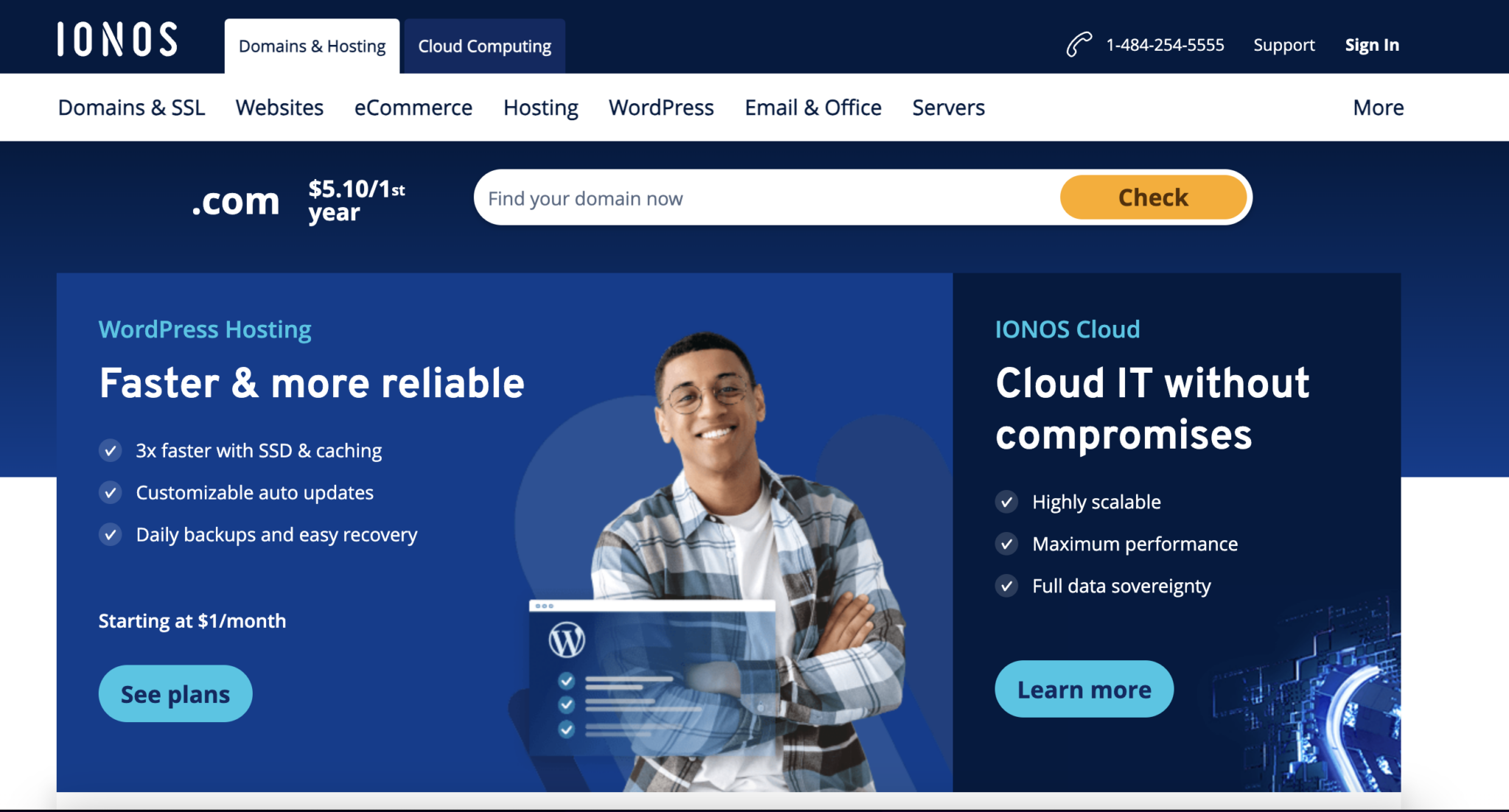Click the WordPress logo in the illustration
Viewport: 1509px width, 812px height.
coord(566,641)
